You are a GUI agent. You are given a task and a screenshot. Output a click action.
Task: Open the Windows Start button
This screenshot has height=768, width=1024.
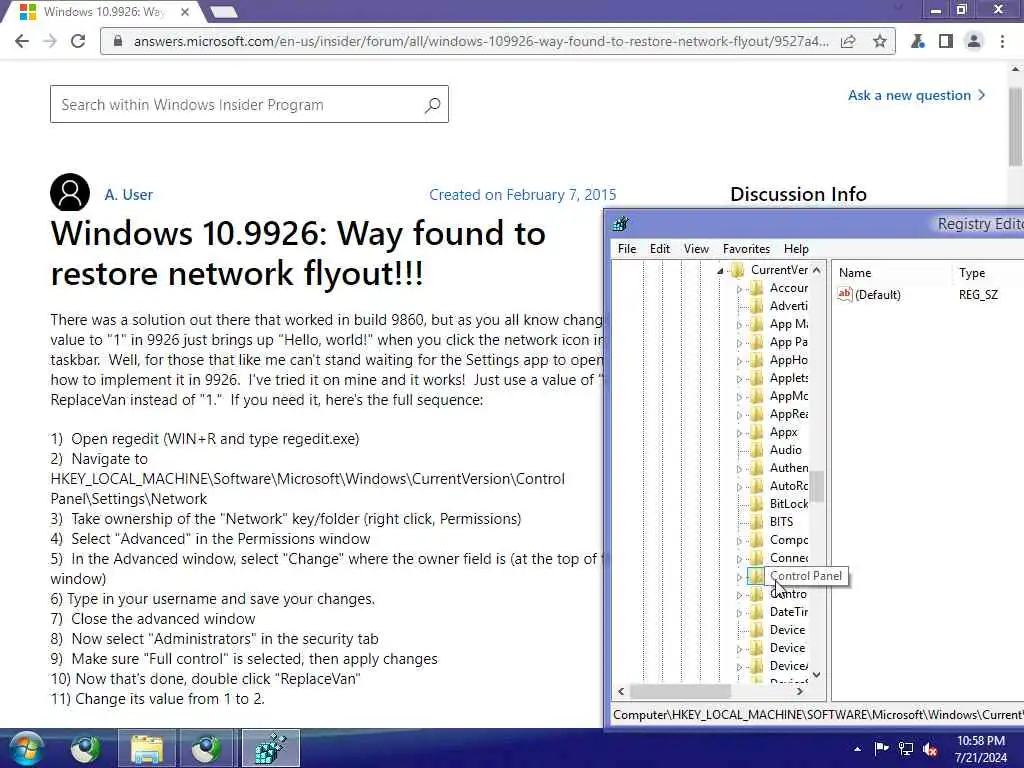point(25,748)
